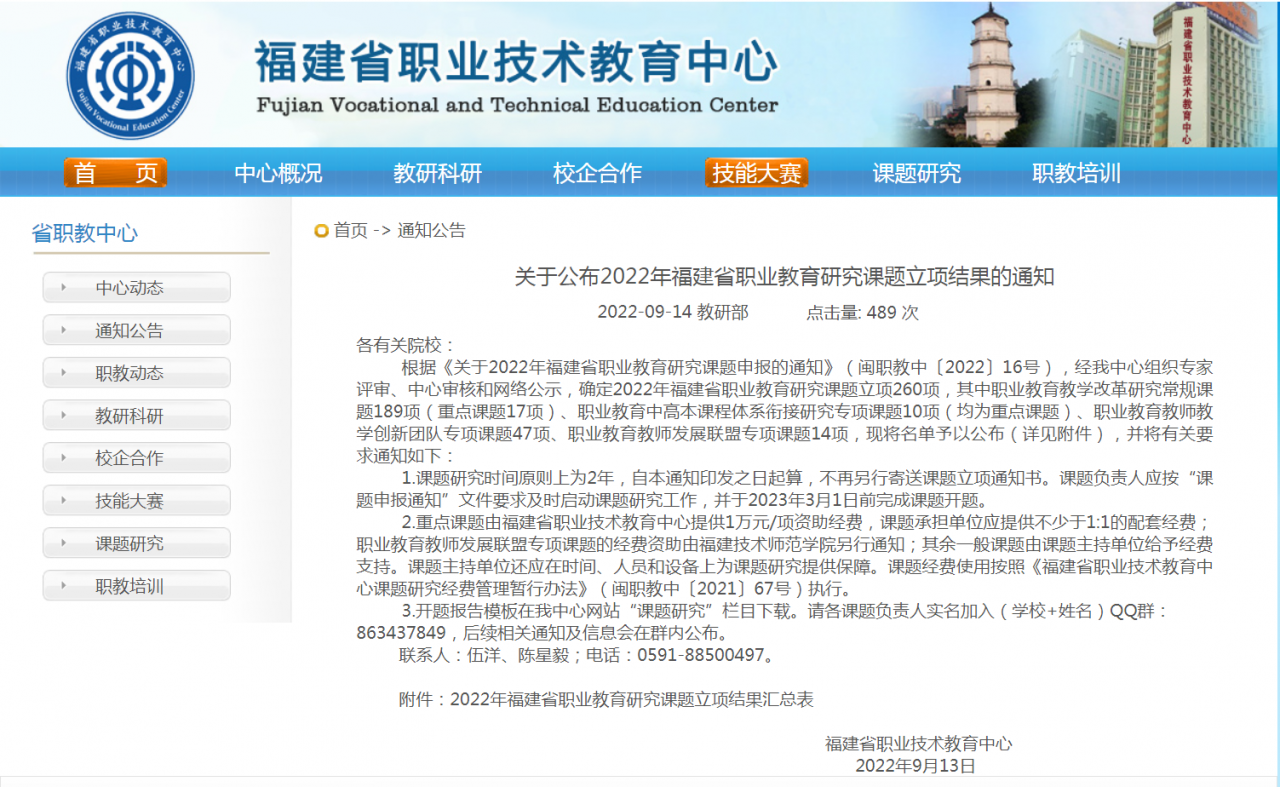
Task: Click the 首页 breadcrumb link
Action: click(350, 231)
